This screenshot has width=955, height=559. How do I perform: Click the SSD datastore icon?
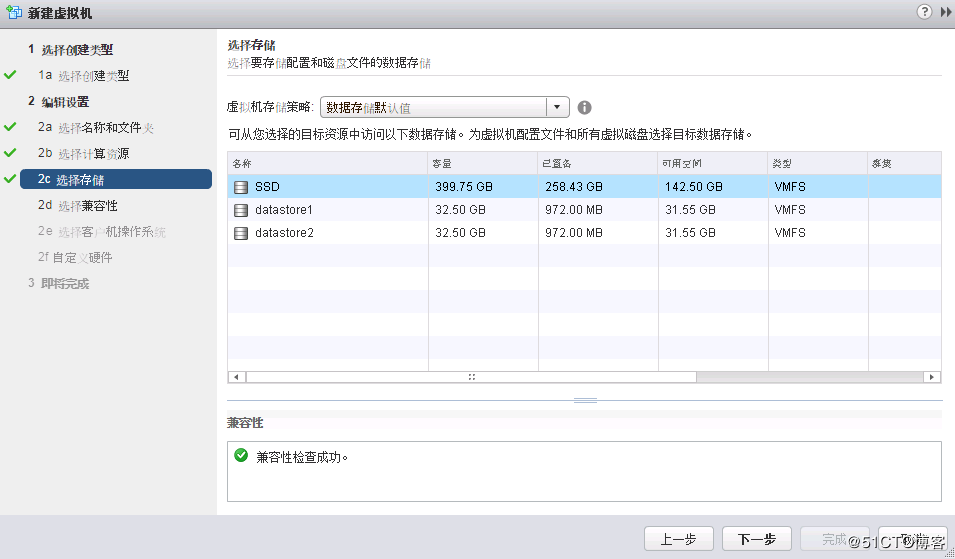coord(240,186)
